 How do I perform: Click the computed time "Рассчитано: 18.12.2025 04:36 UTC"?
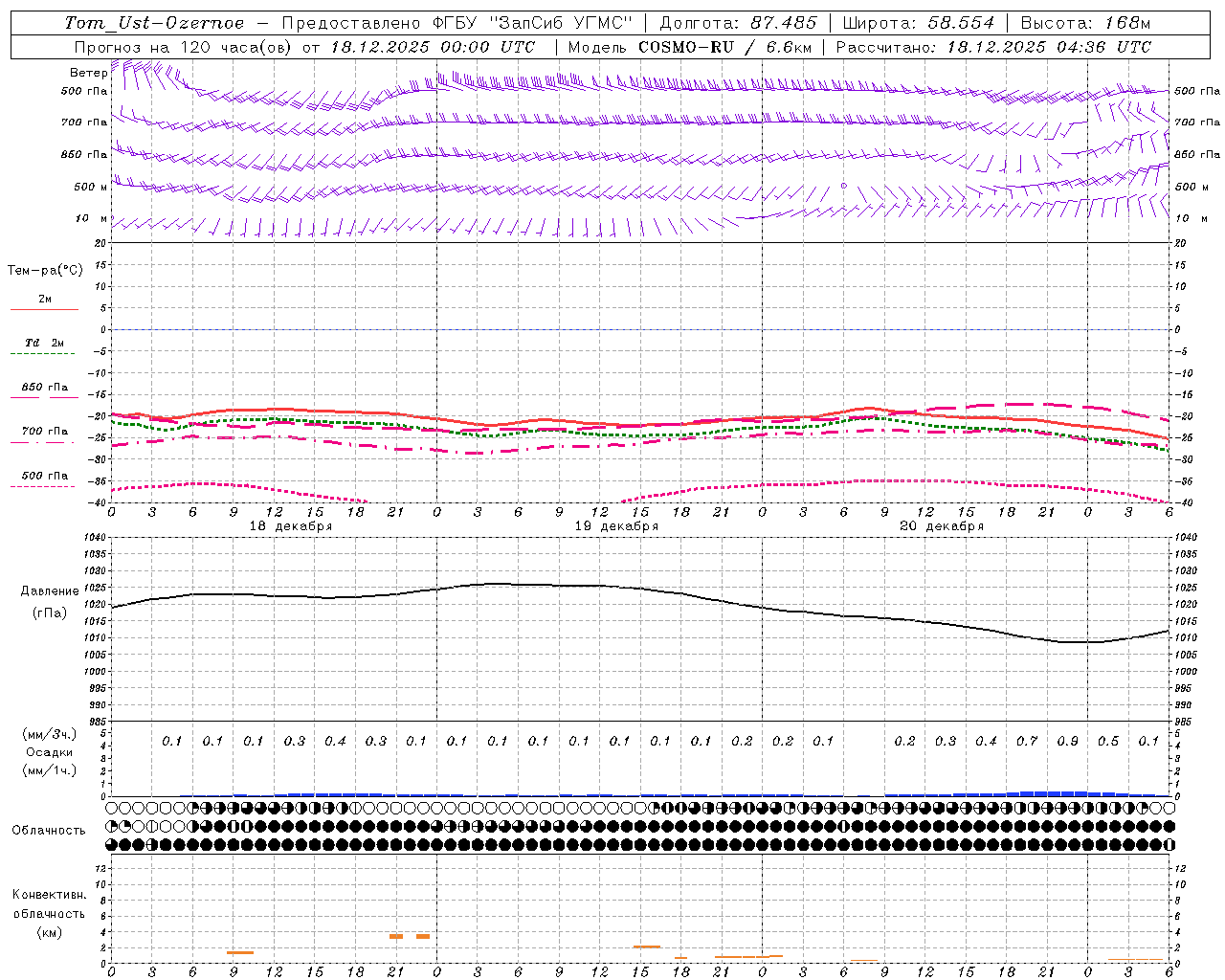(x=993, y=47)
